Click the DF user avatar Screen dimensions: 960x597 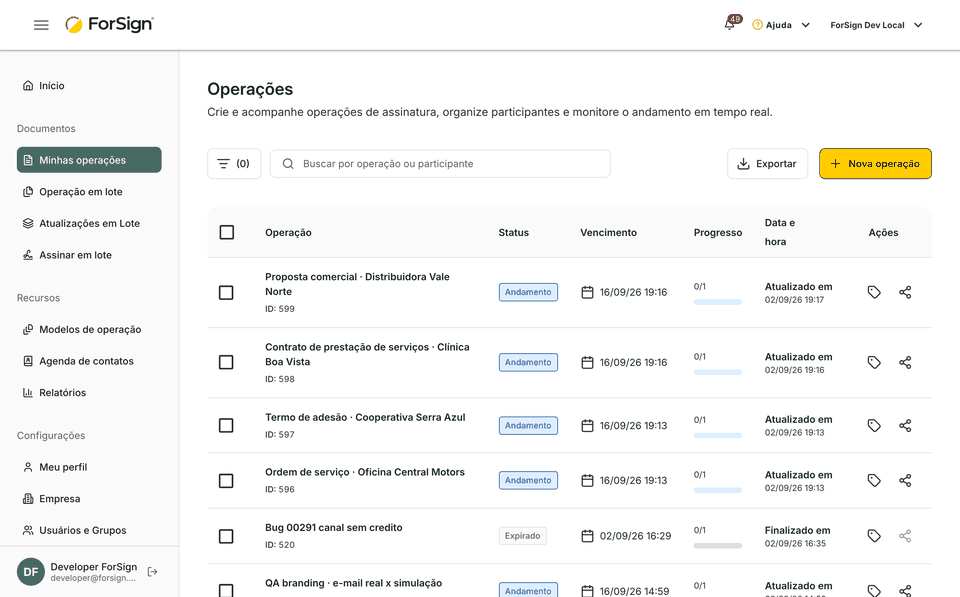coord(31,572)
